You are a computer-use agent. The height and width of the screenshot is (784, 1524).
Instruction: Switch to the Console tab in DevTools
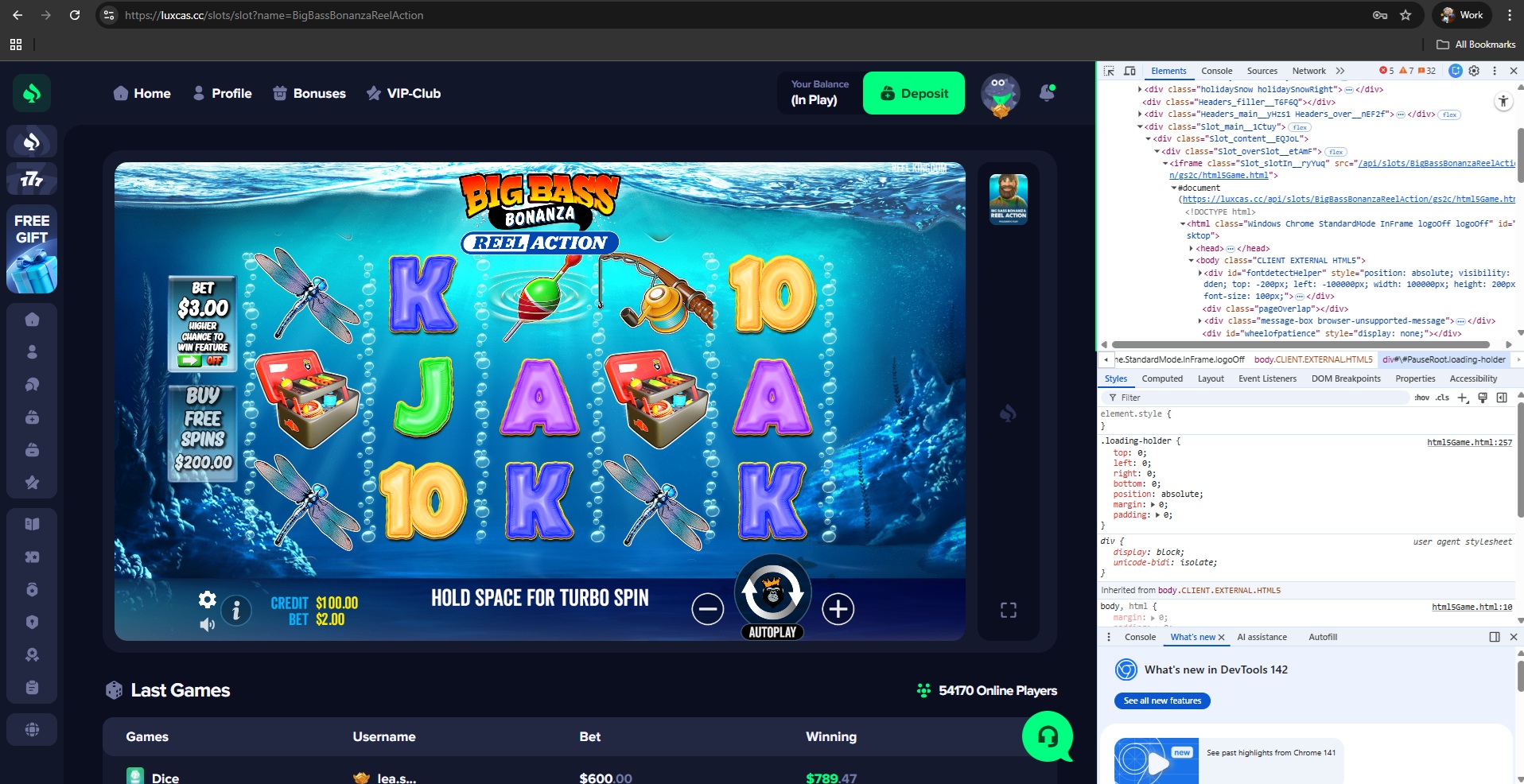click(1216, 71)
